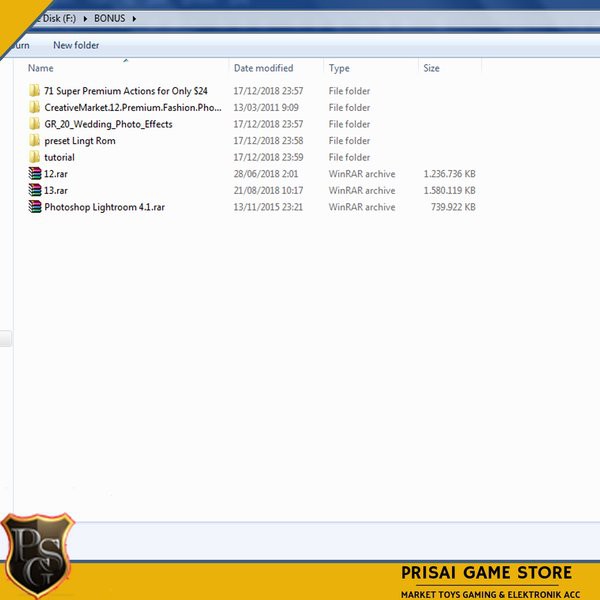This screenshot has width=600, height=600.
Task: Click the PSG shield logo
Action: coord(38,556)
